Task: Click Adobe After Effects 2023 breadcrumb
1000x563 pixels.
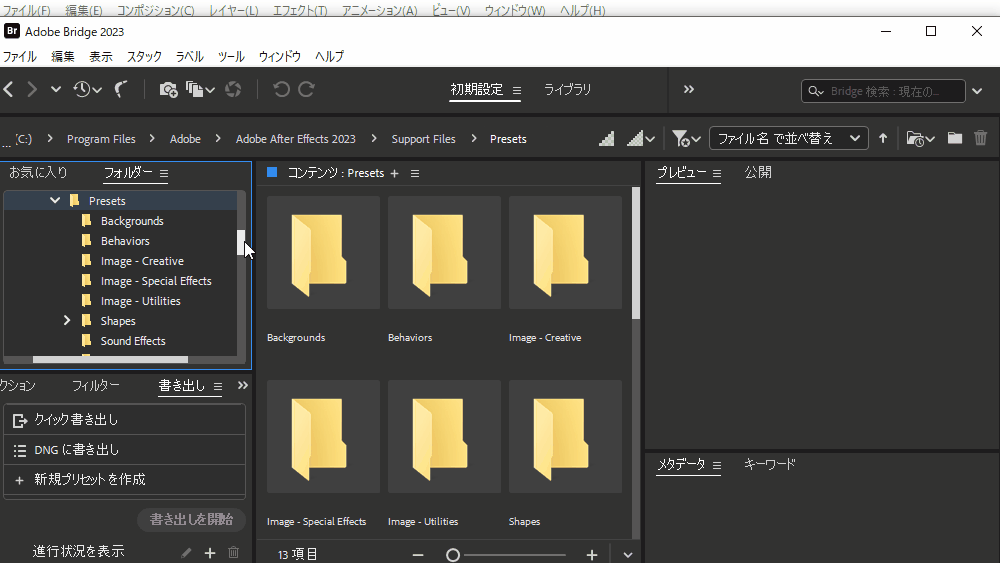Action: tap(295, 139)
